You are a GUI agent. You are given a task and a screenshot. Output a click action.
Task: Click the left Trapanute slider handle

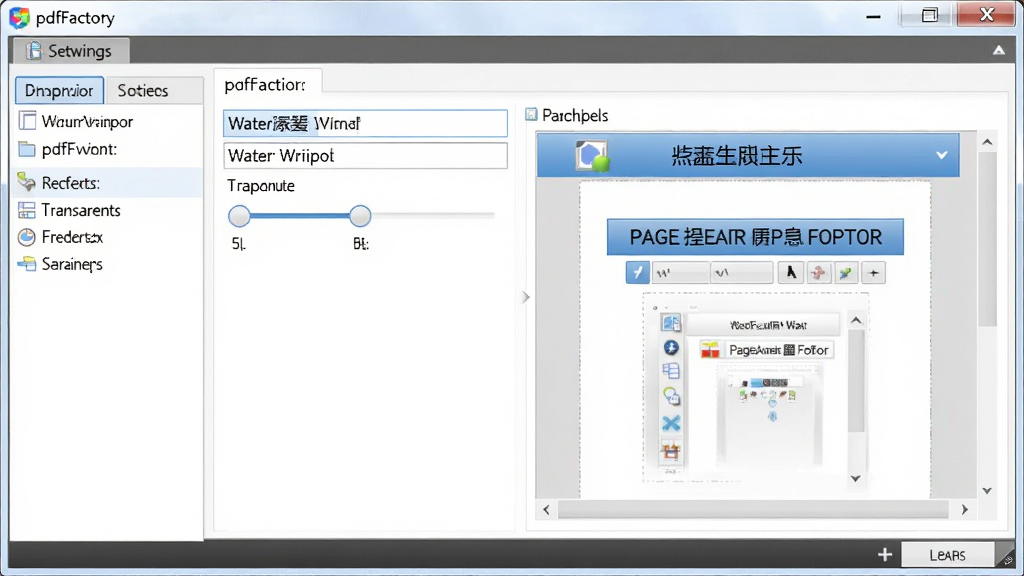(239, 216)
